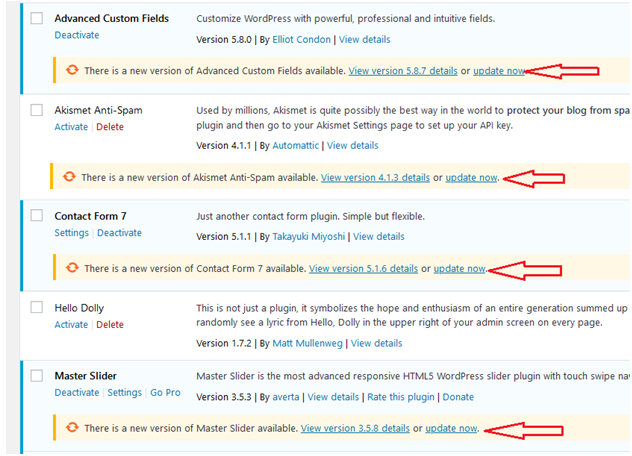Viewport: 632px width, 456px height.
Task: Open Automattic author link
Action: (295, 146)
